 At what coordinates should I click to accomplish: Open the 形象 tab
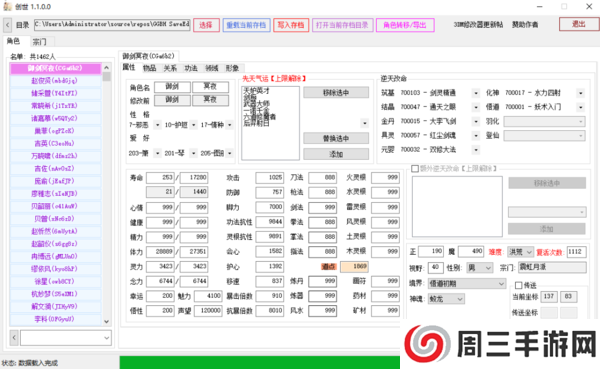[x=232, y=68]
